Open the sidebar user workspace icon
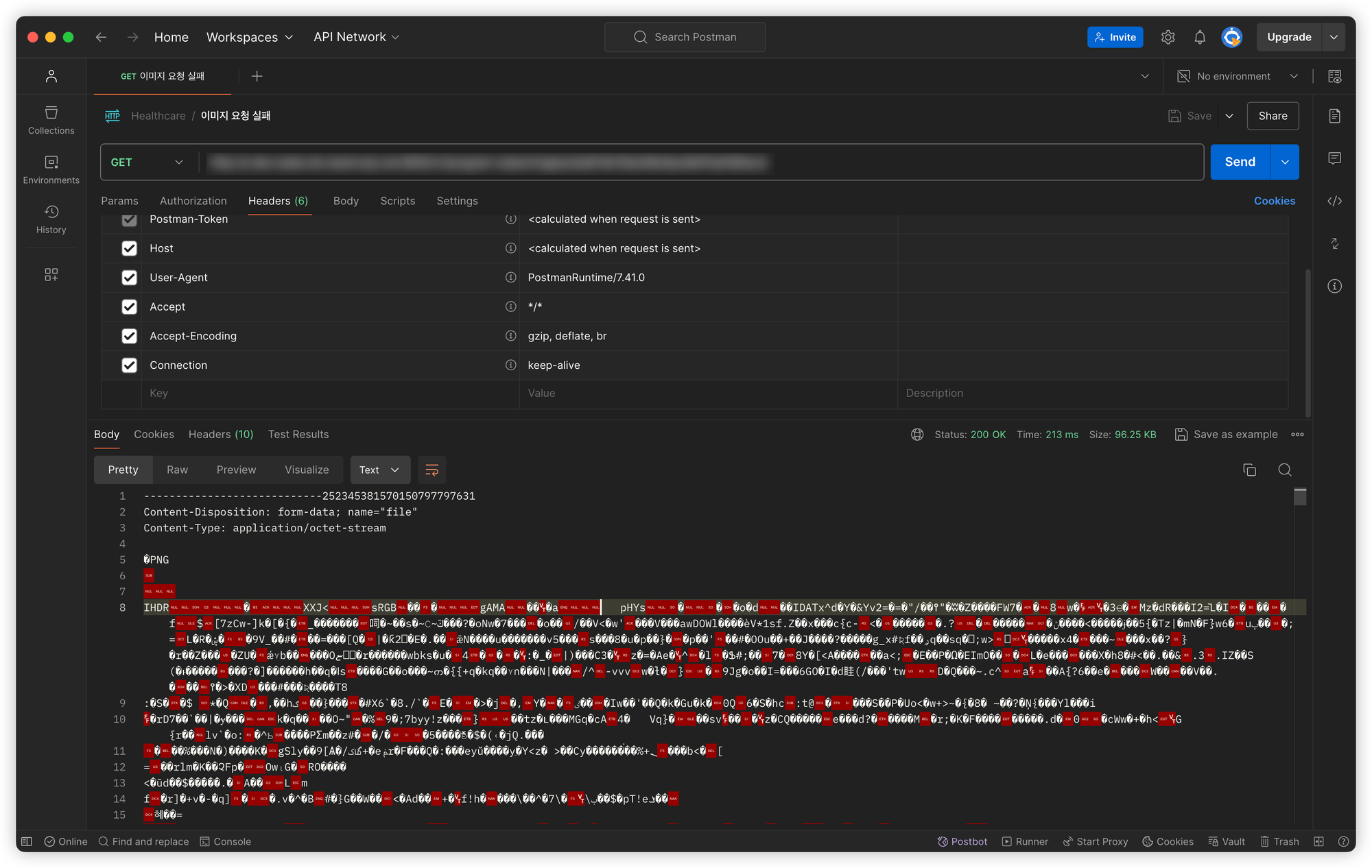Viewport: 1372px width, 868px height. coord(51,76)
